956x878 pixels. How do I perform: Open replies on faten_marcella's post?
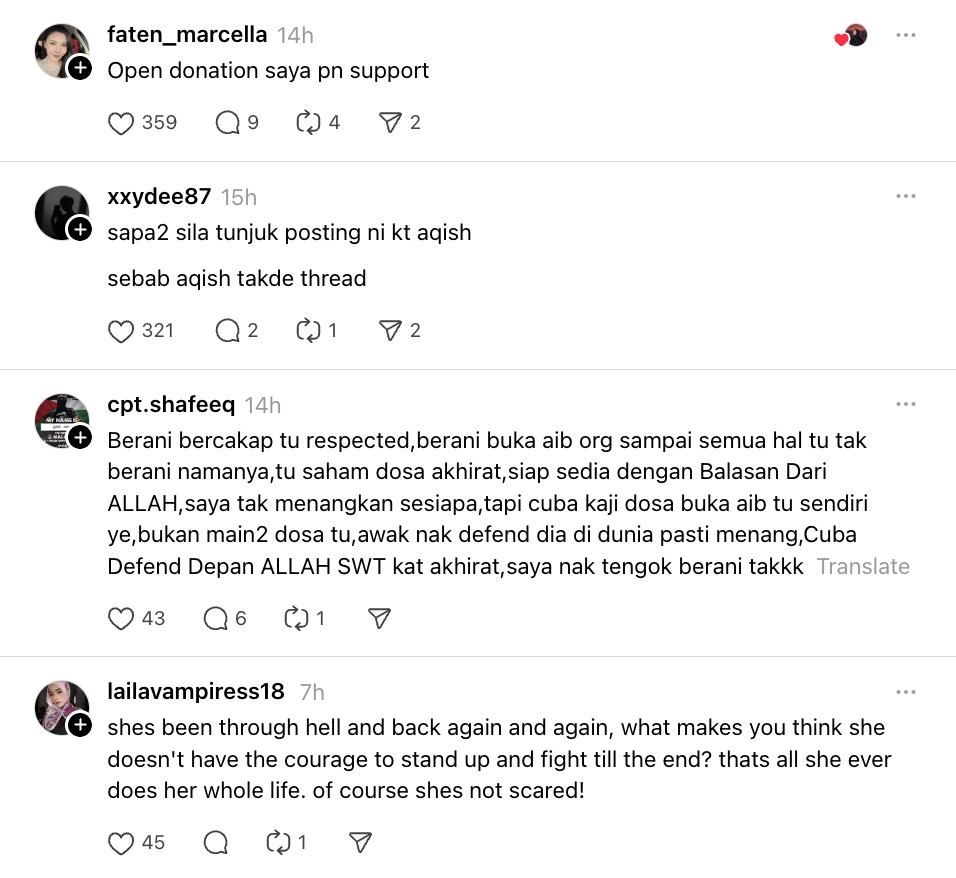click(228, 123)
